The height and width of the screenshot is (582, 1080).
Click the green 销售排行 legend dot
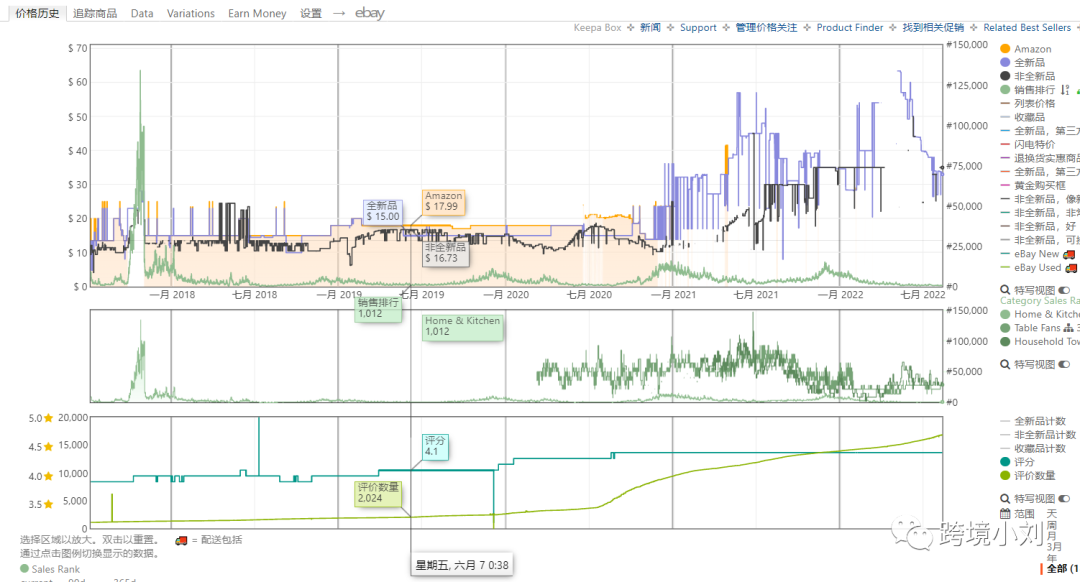[x=1005, y=90]
